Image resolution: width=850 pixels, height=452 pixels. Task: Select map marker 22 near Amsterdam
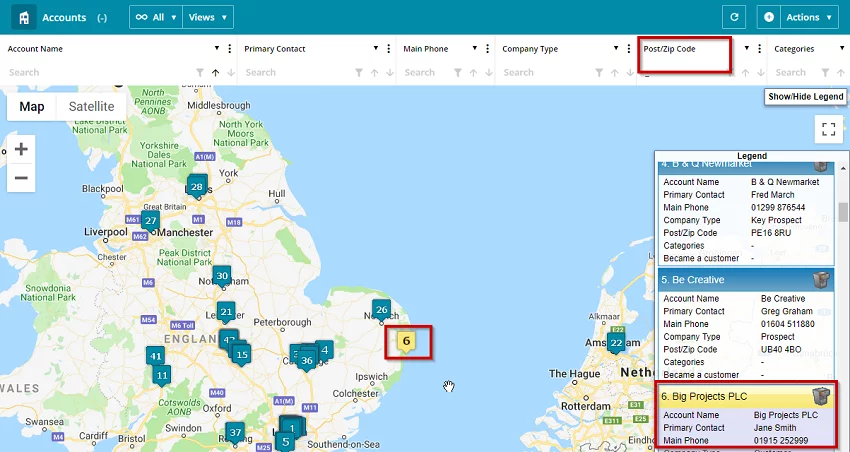click(616, 344)
